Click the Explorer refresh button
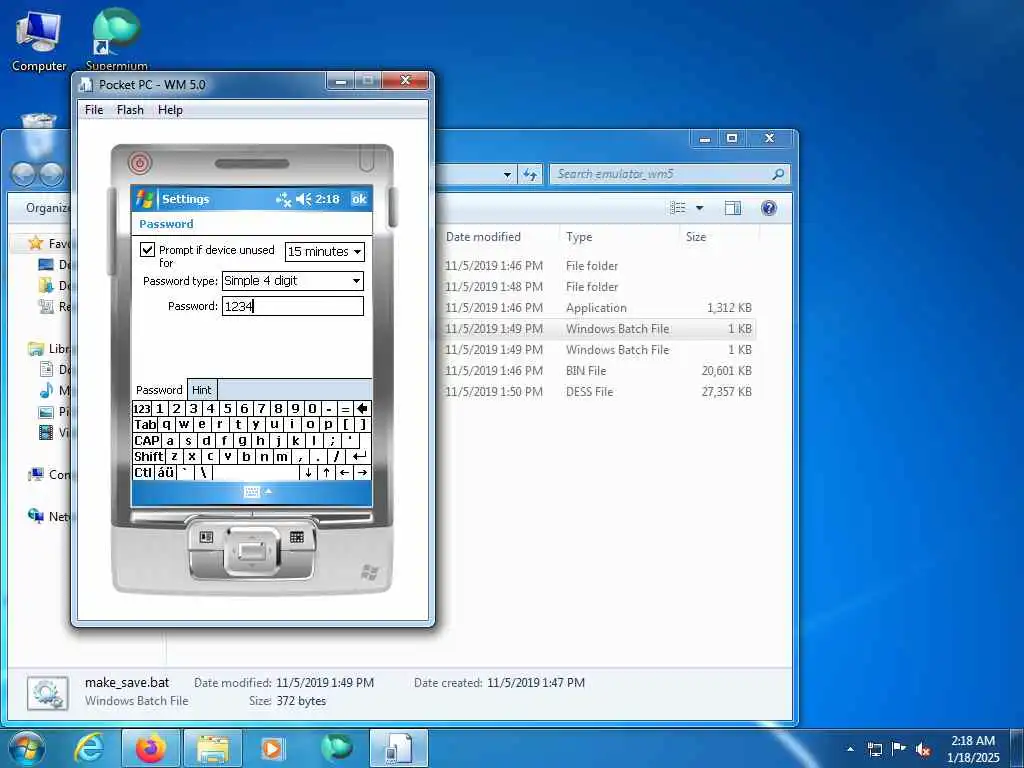The width and height of the screenshot is (1024, 768). point(530,174)
